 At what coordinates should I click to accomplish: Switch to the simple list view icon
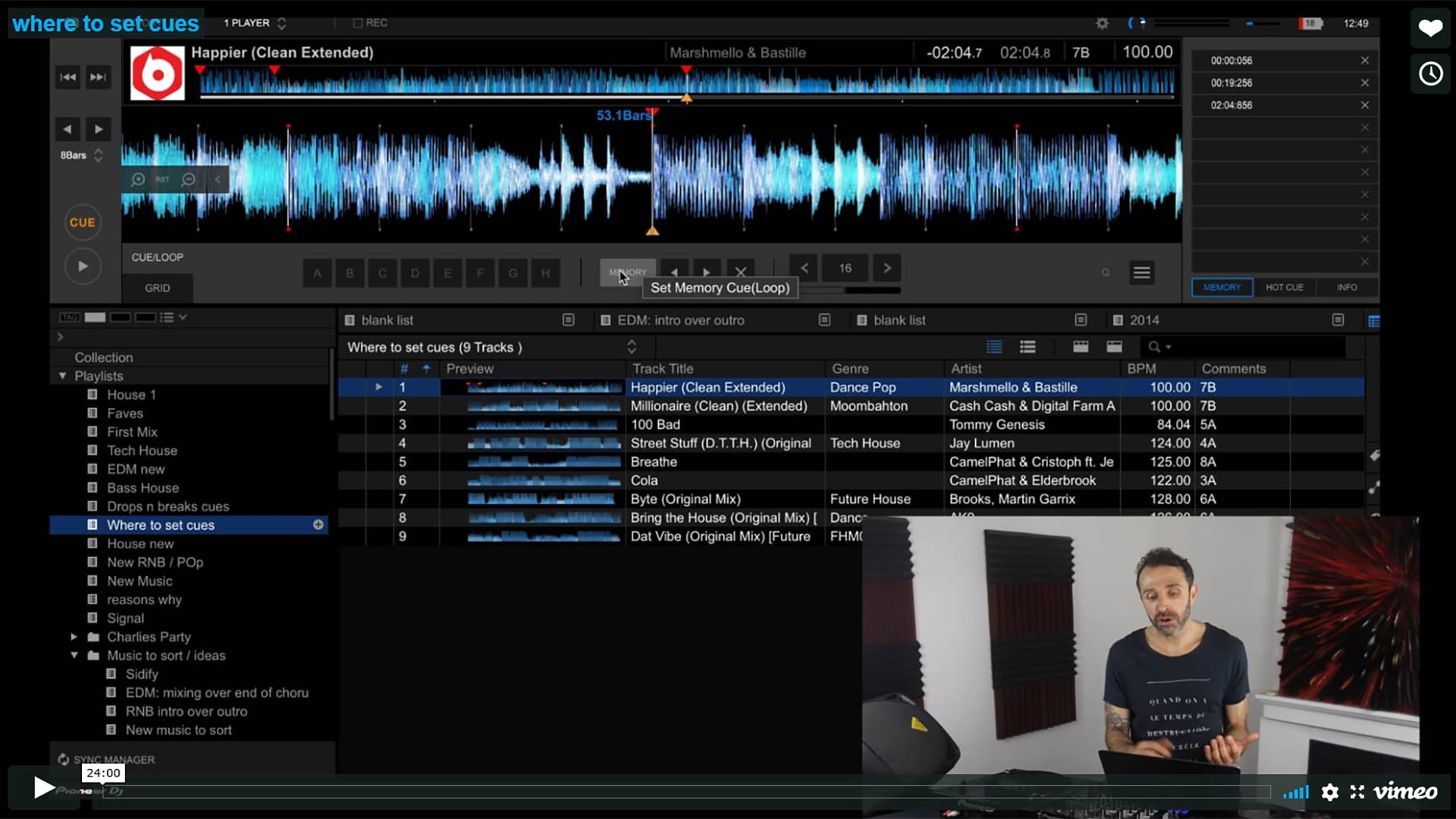(x=1028, y=347)
